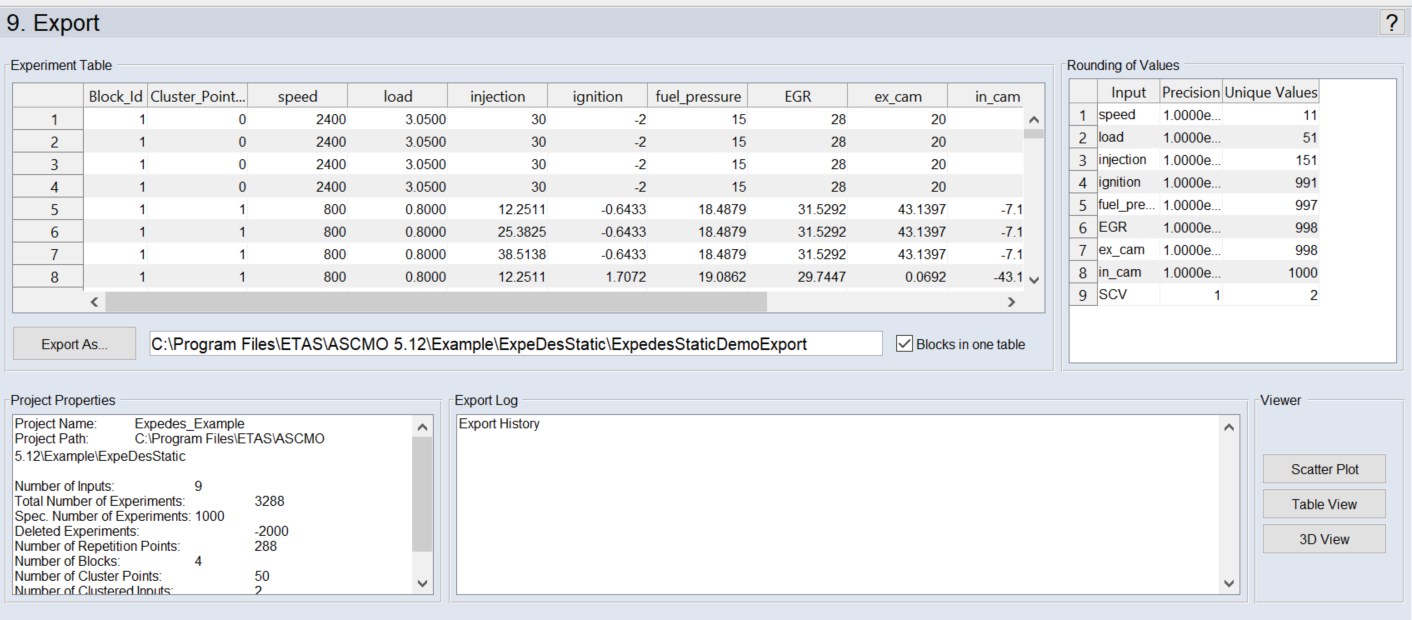Open the Table View viewer

pos(1324,504)
